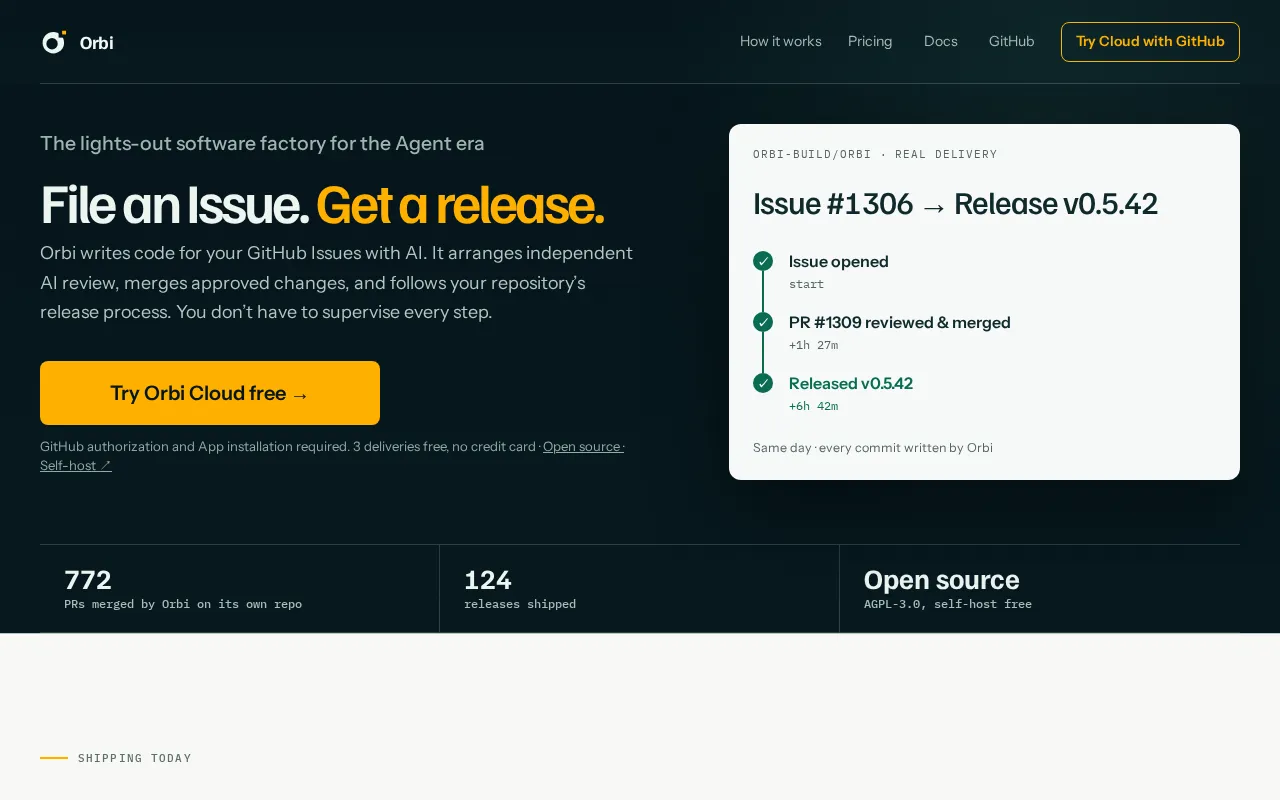Open the Self-host external link
The height and width of the screenshot is (800, 1280).
(76, 465)
